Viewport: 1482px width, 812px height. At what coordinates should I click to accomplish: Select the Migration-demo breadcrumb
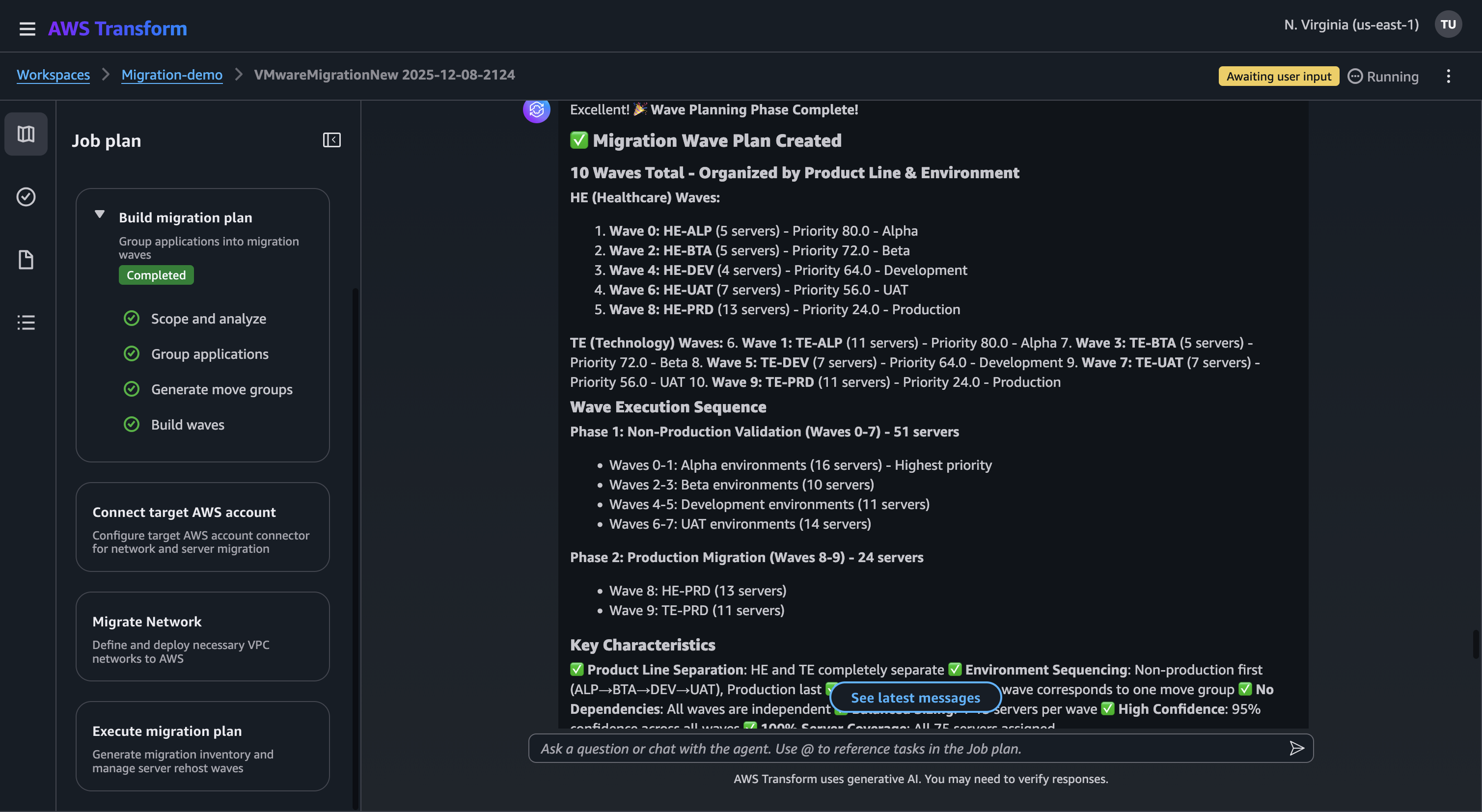pyautogui.click(x=171, y=75)
